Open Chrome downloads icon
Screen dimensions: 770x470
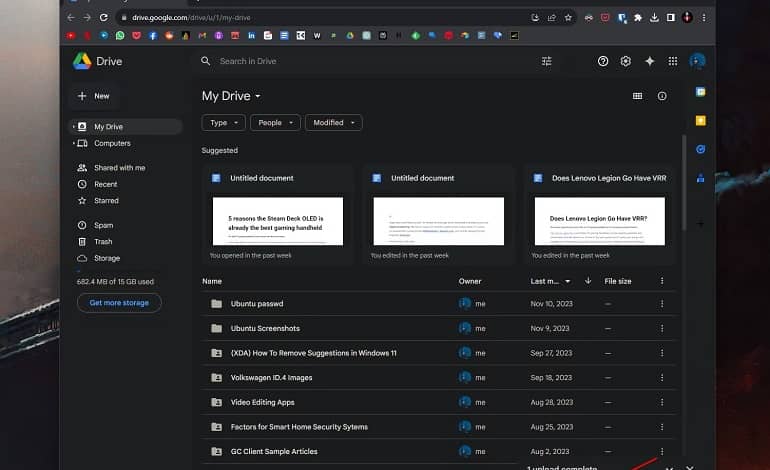654,18
